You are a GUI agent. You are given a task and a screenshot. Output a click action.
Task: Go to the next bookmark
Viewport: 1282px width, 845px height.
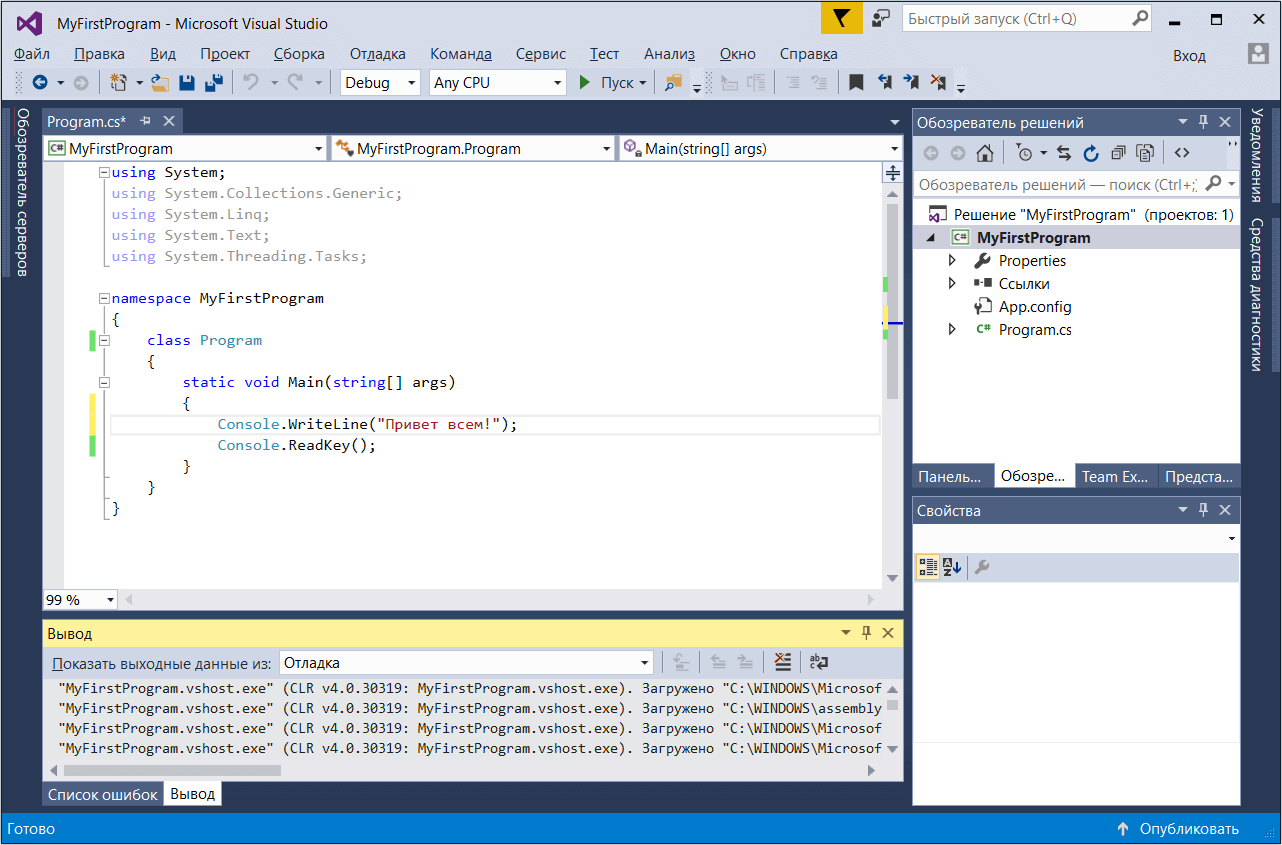pyautogui.click(x=911, y=83)
